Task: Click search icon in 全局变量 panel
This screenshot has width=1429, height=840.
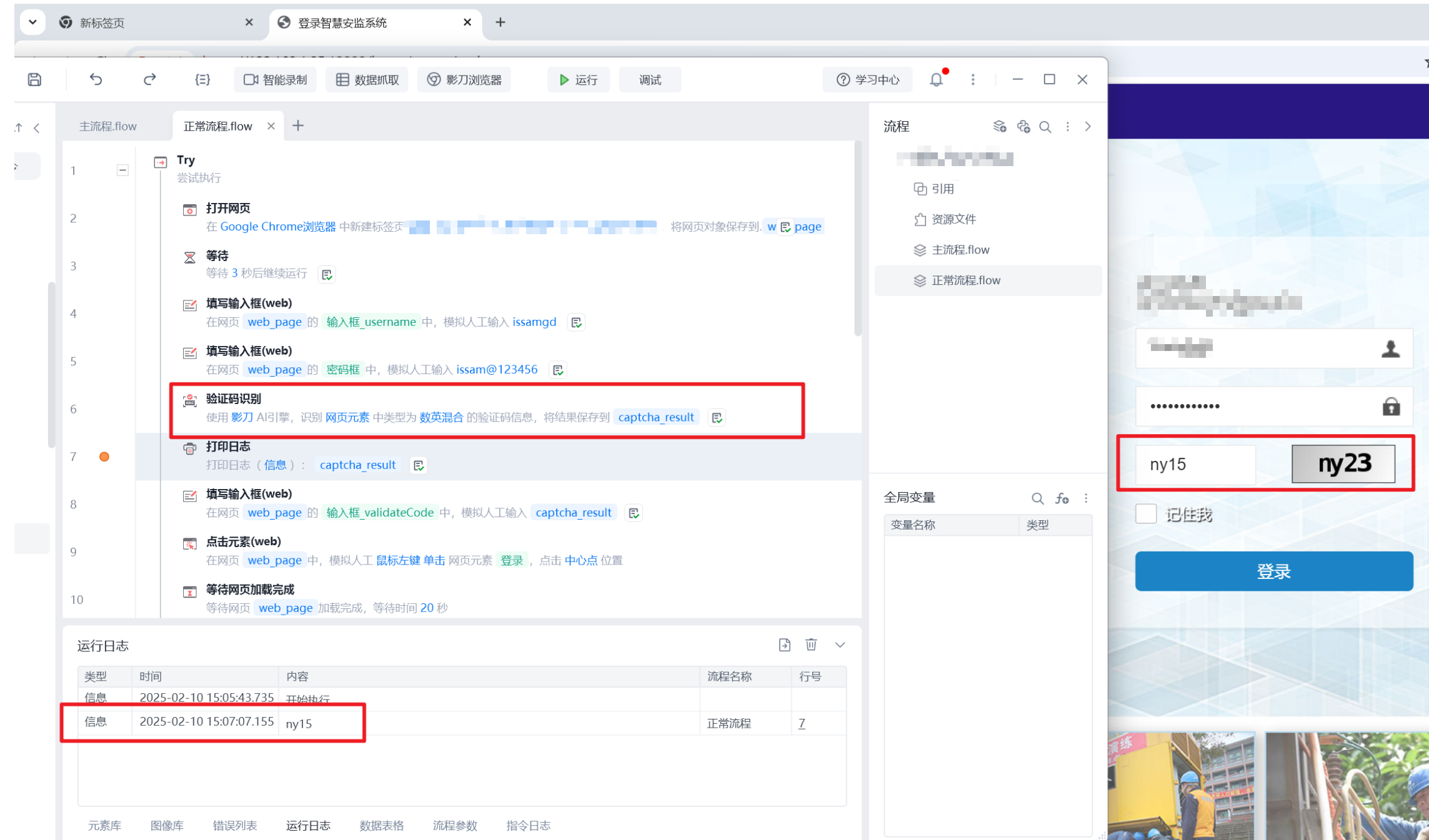Action: pos(1037,498)
